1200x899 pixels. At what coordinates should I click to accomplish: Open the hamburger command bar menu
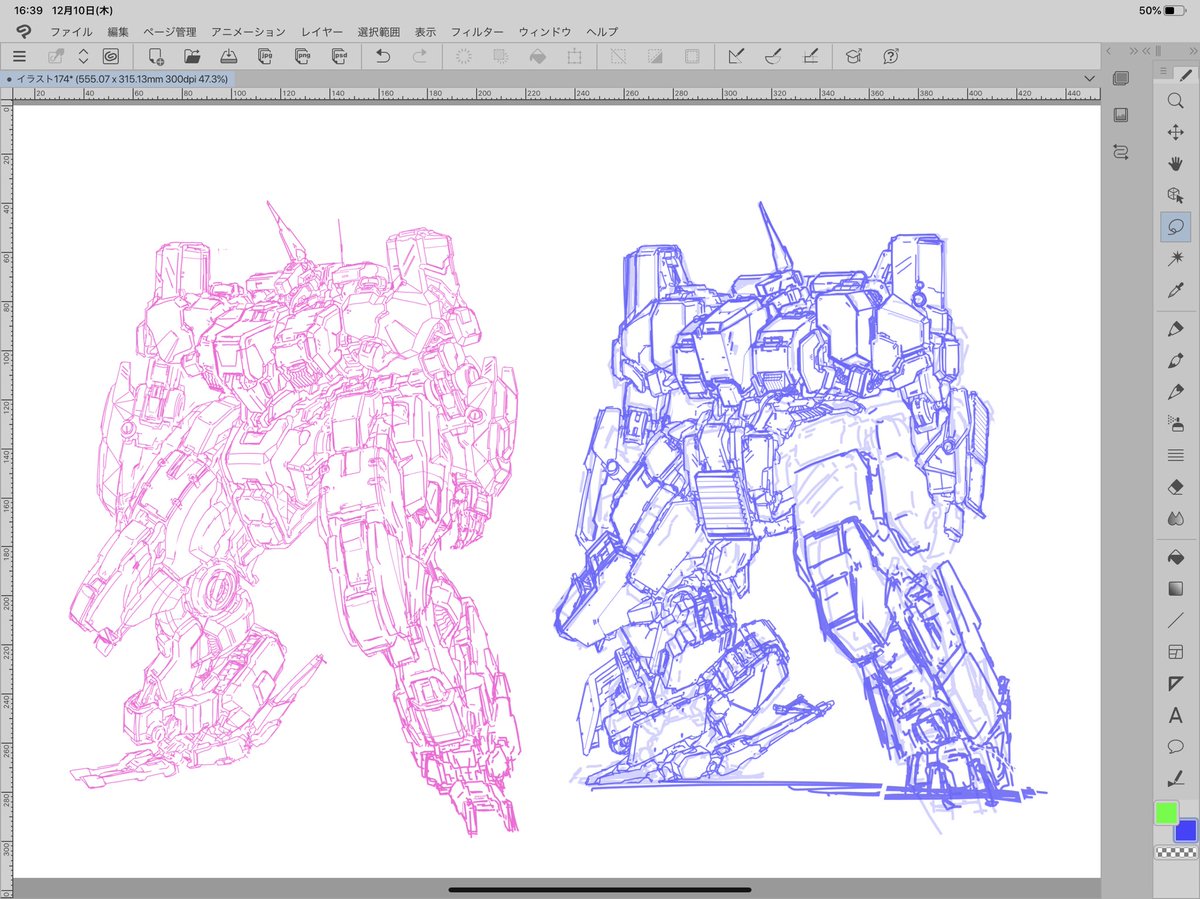pos(20,57)
